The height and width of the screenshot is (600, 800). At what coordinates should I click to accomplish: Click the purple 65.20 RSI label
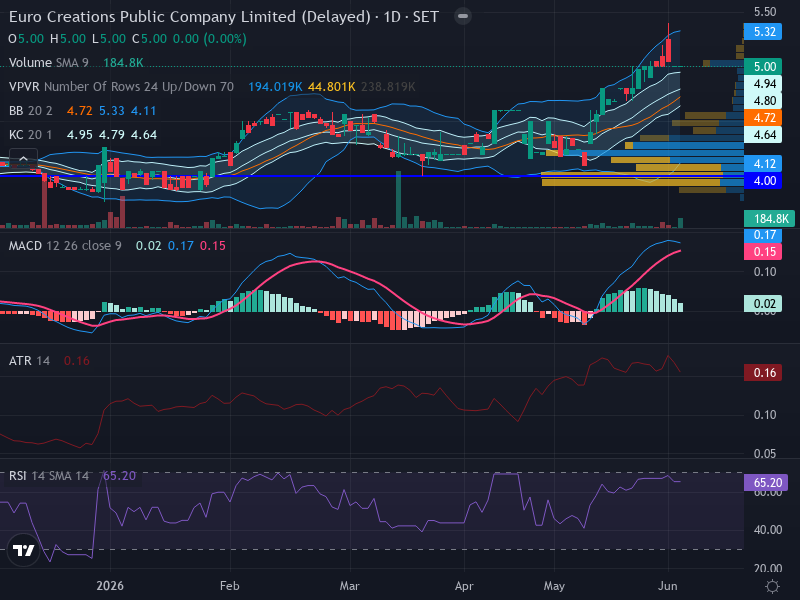766,483
